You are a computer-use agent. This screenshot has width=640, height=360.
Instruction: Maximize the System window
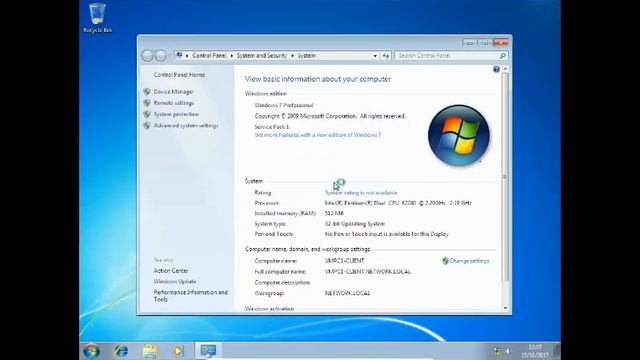pyautogui.click(x=484, y=42)
